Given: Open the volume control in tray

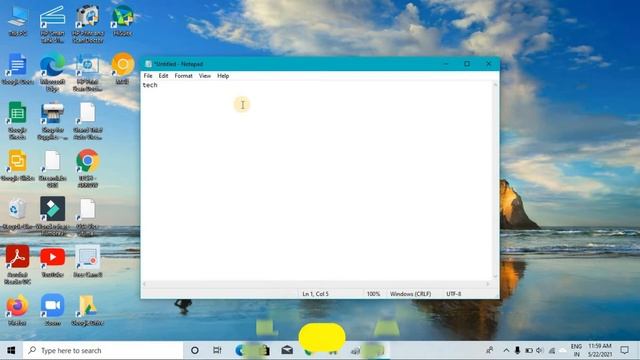Looking at the screenshot, I should (540, 350).
